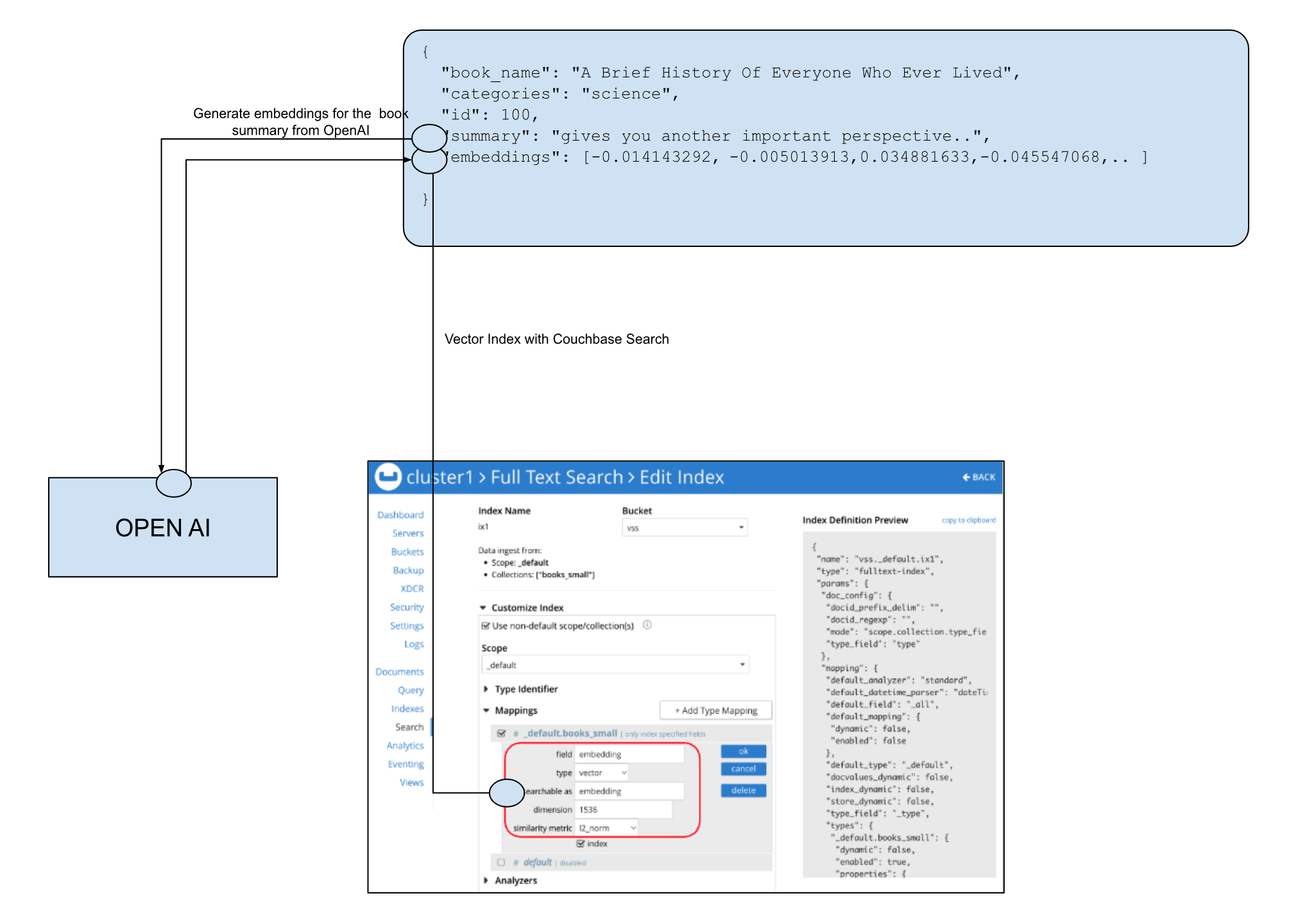Open Indexes in the sidebar

(407, 709)
